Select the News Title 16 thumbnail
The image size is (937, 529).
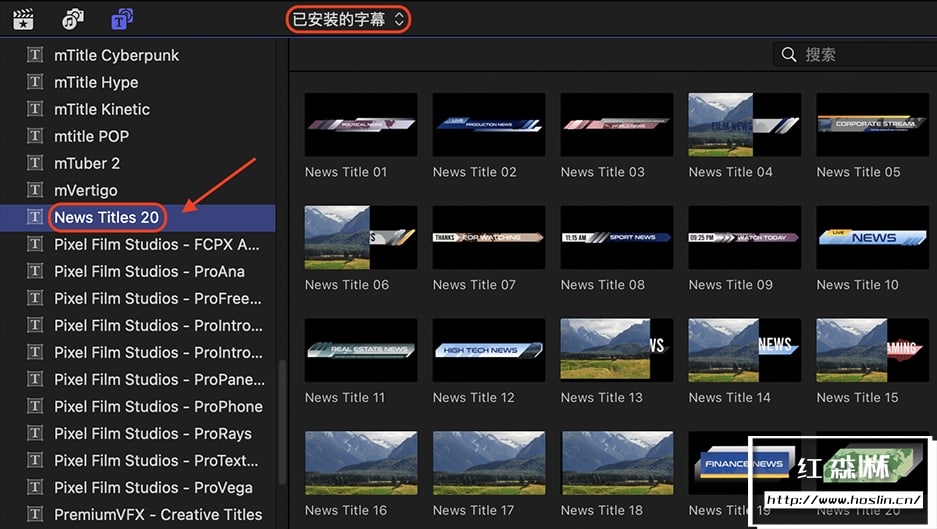coord(361,463)
